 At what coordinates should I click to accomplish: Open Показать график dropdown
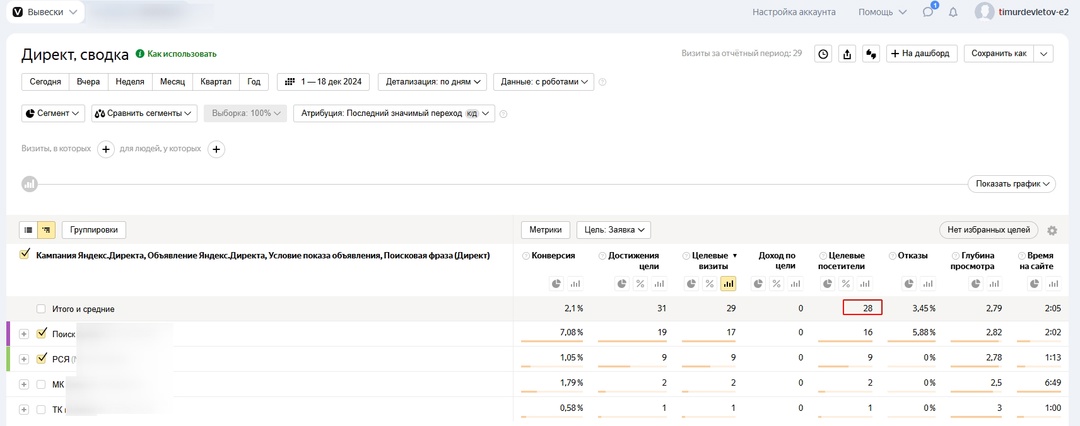click(1012, 184)
